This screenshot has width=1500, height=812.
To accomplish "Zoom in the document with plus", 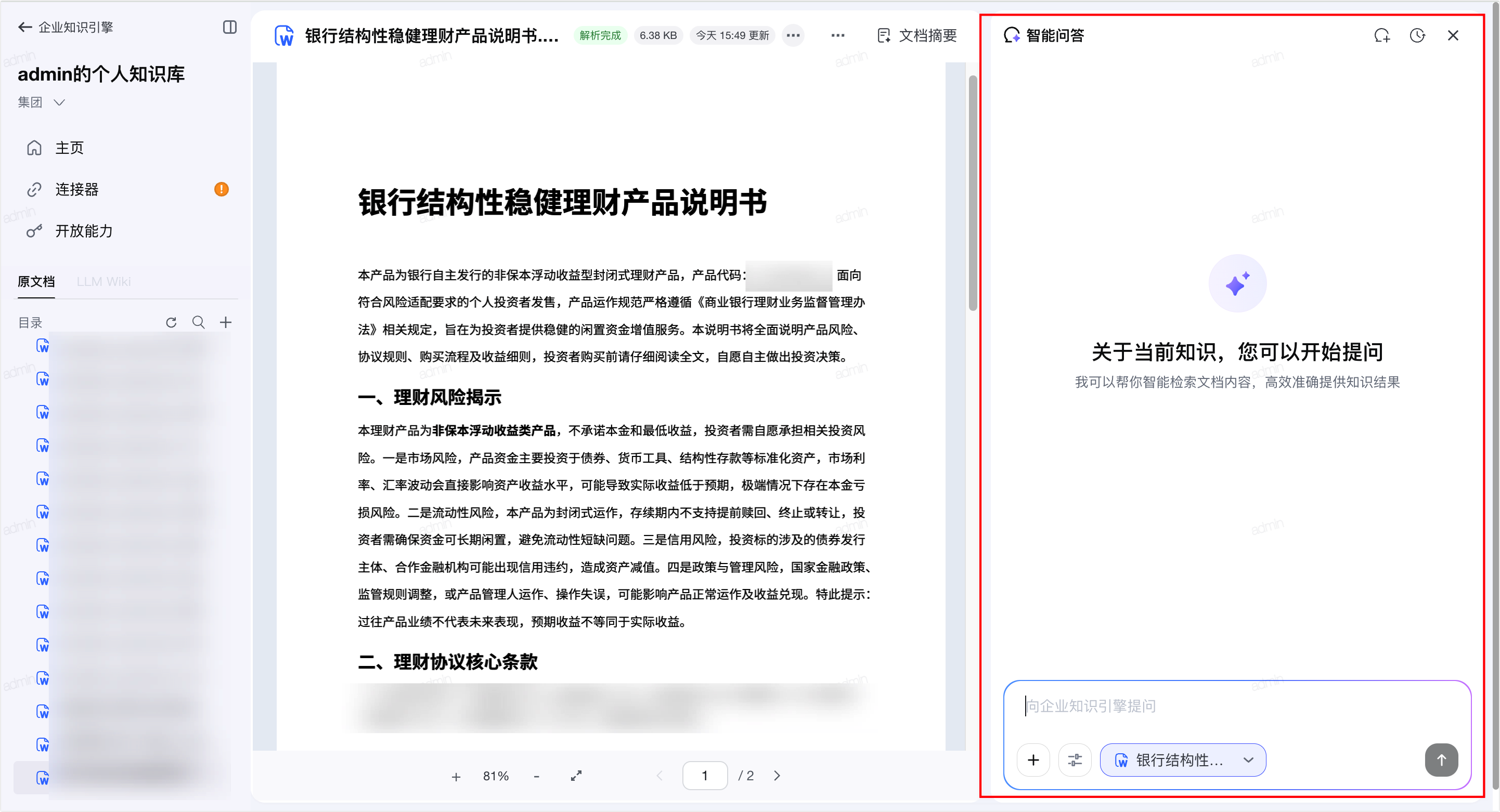I will (456, 777).
